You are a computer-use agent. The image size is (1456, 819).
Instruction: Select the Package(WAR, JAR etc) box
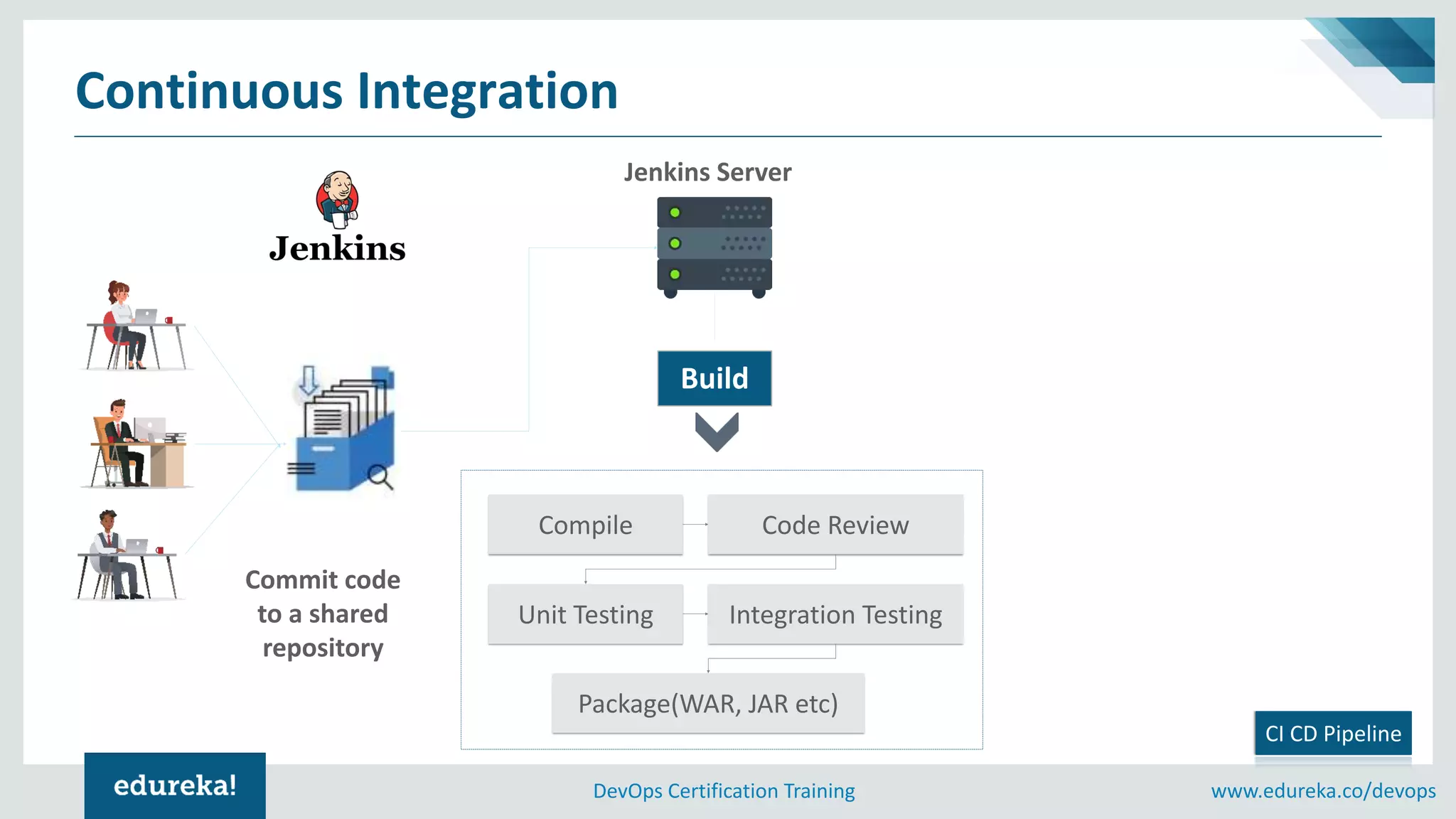[x=708, y=703]
